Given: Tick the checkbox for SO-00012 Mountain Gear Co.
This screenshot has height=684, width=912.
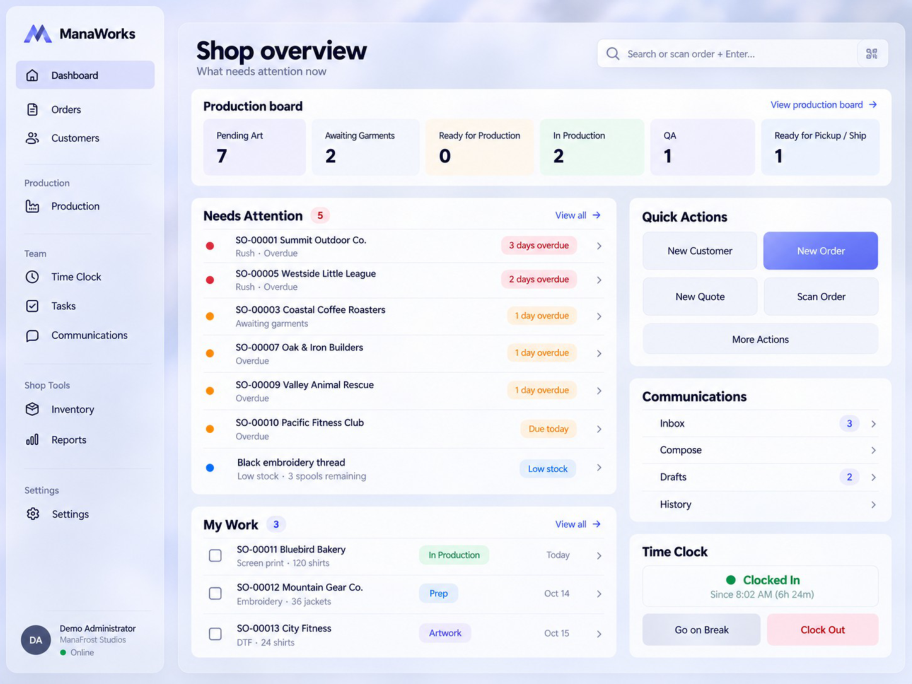Looking at the screenshot, I should [x=215, y=593].
